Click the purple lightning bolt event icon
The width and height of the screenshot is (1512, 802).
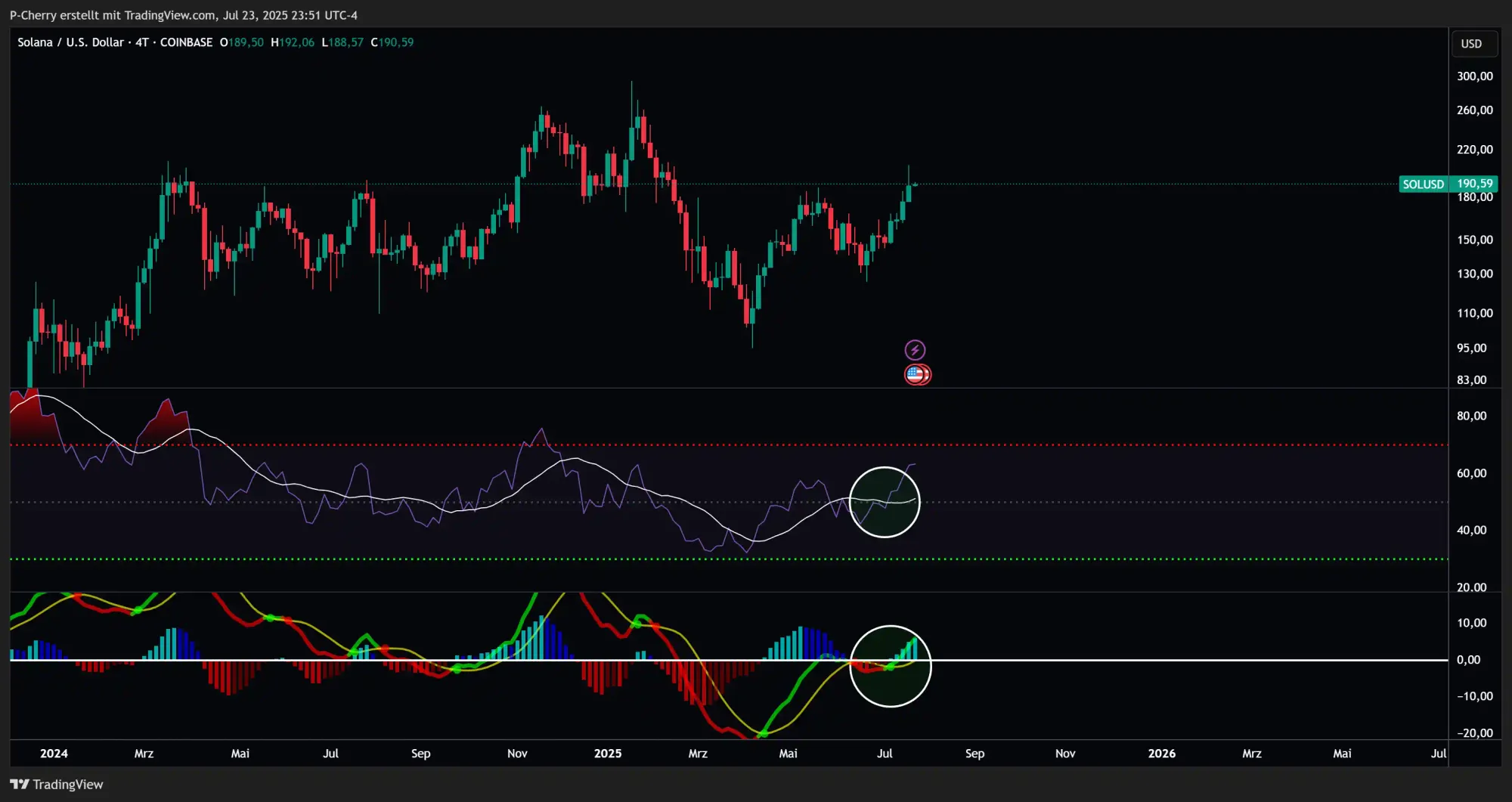(x=915, y=350)
